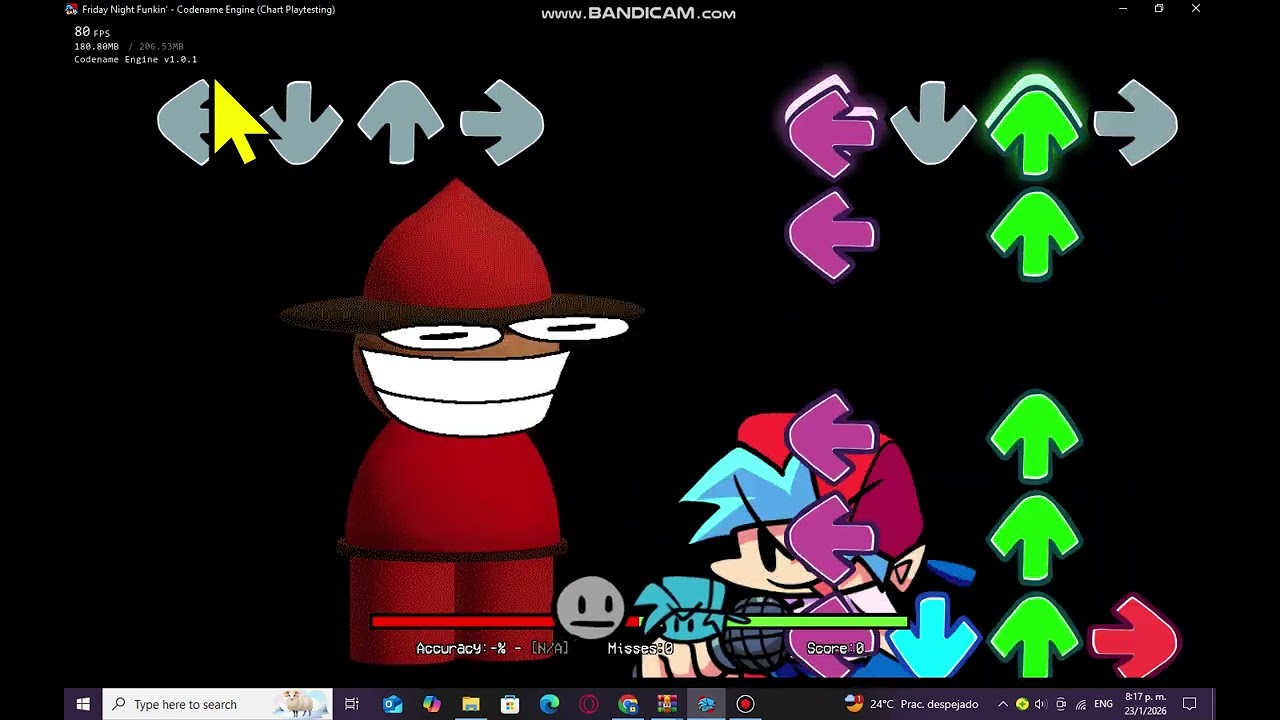Click the green up note beside the red right note

(1035, 637)
